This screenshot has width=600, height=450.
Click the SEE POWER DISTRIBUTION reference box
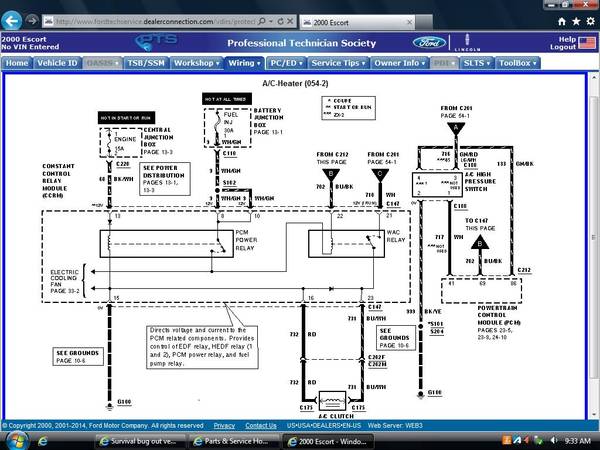165,179
